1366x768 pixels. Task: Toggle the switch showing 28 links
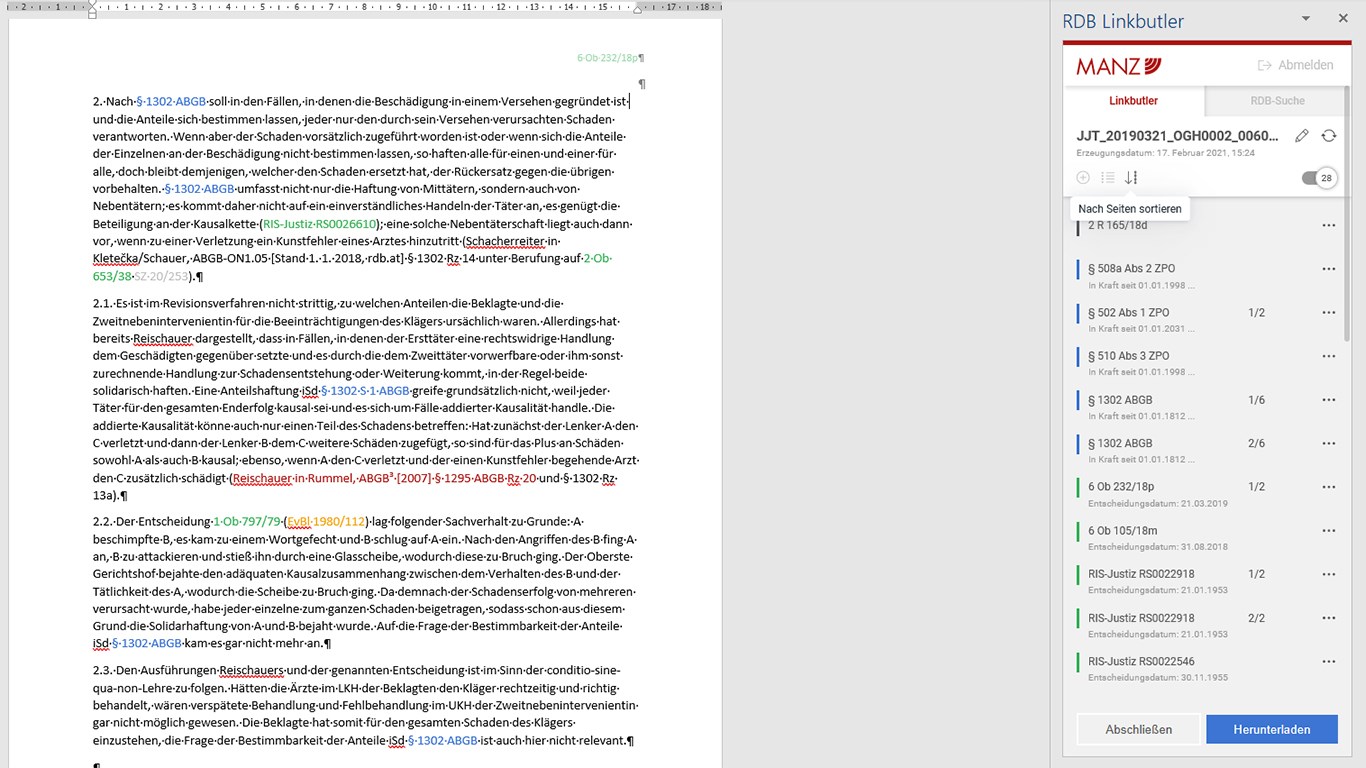(x=1319, y=178)
